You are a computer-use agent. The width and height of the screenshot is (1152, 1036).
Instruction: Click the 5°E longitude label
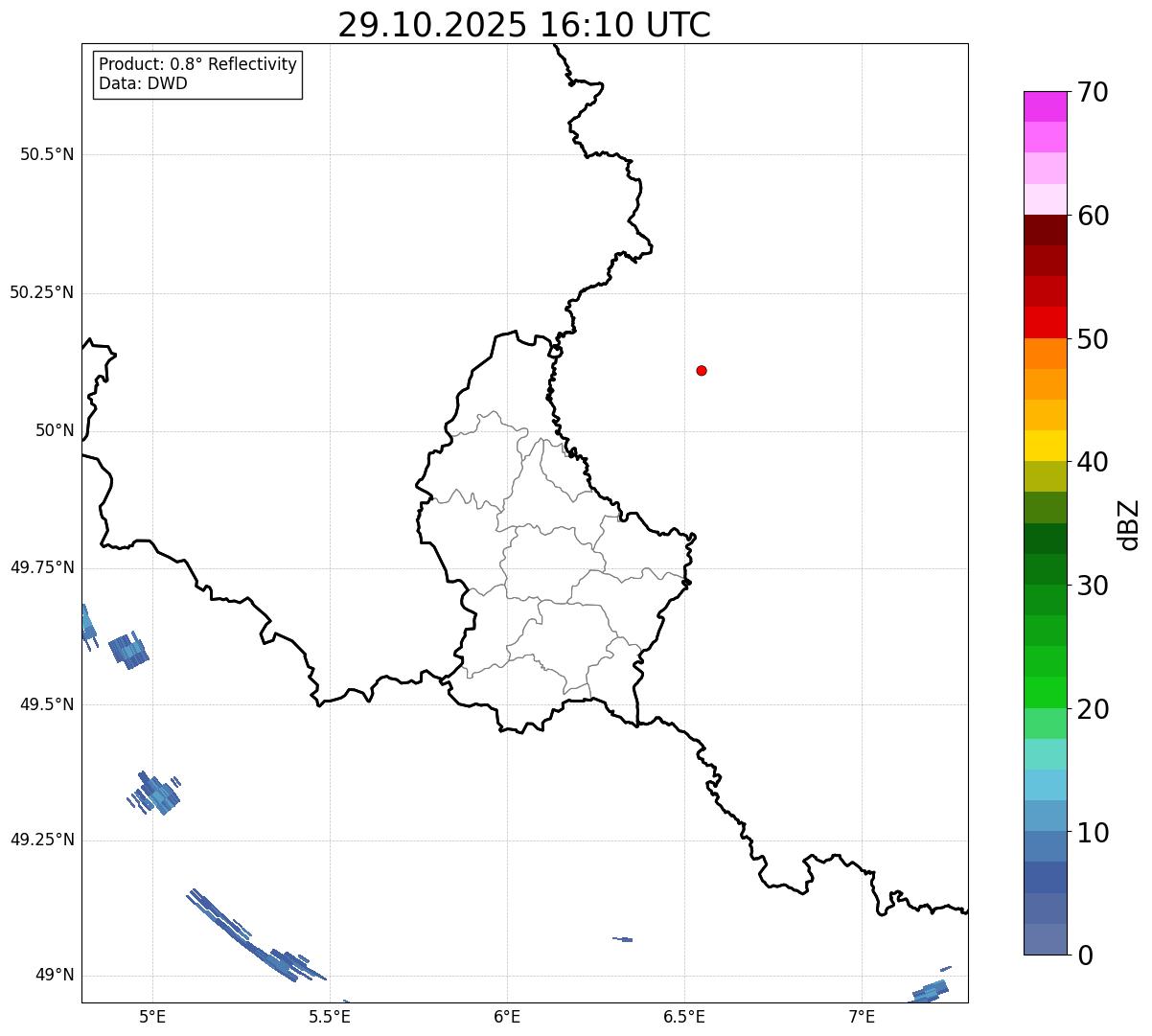[153, 1016]
